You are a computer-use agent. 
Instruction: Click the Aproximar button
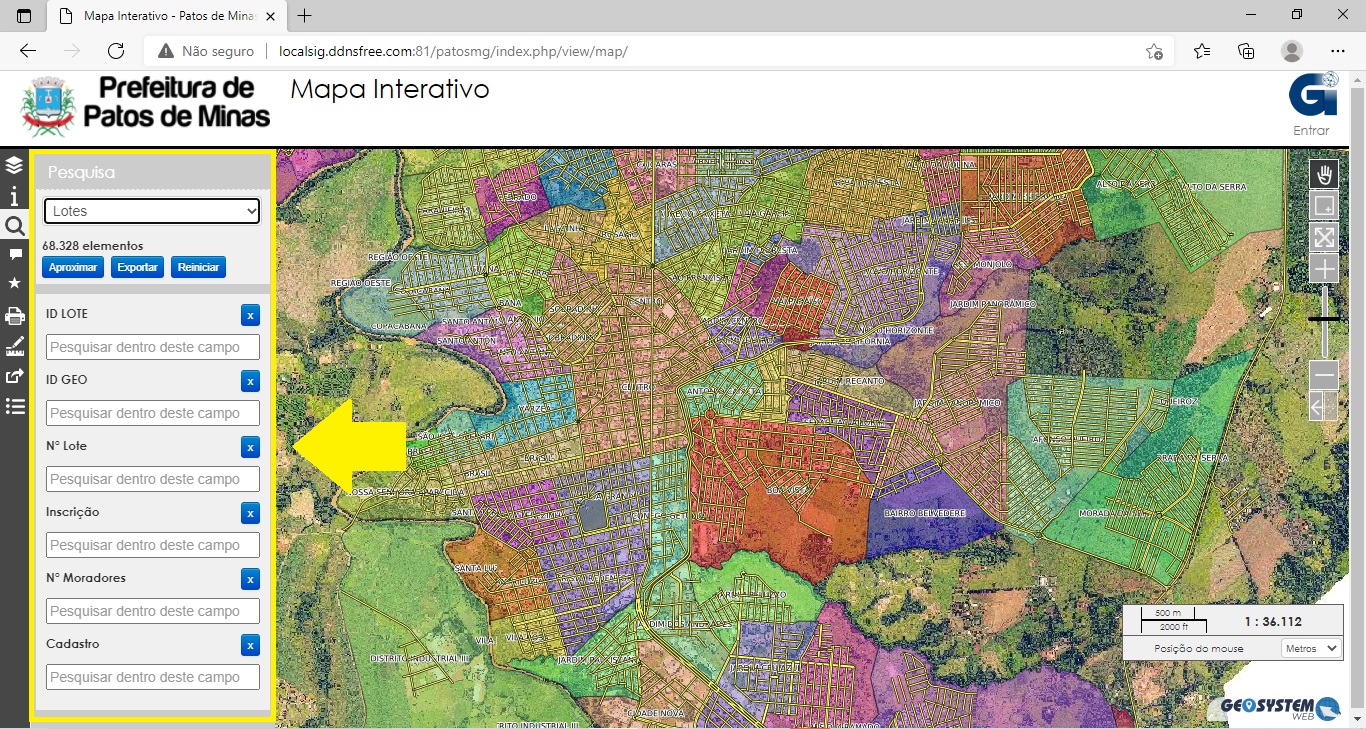click(73, 267)
